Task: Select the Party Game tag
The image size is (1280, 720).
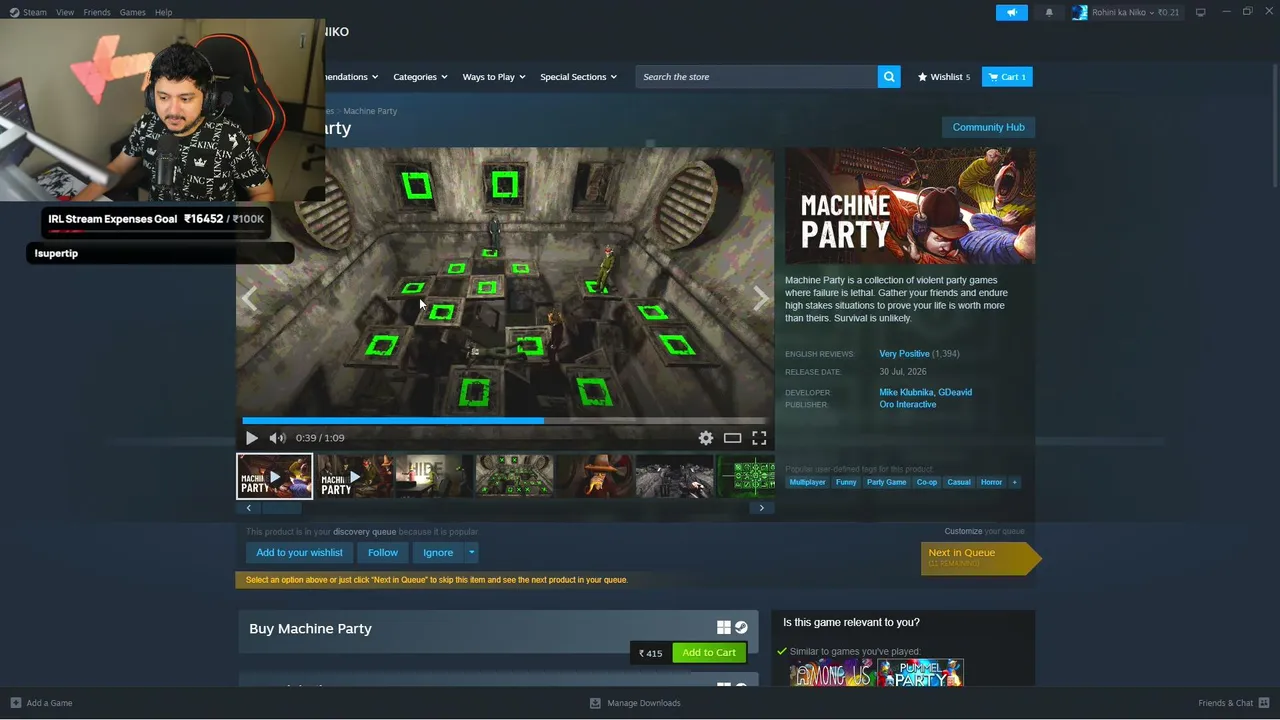Action: (886, 482)
